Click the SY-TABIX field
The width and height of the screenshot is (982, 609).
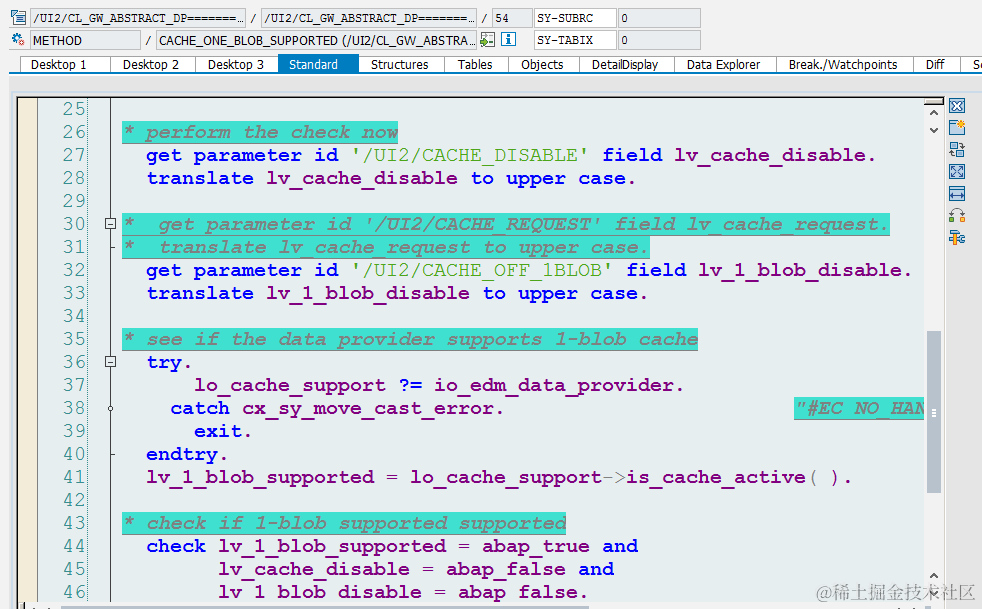575,40
